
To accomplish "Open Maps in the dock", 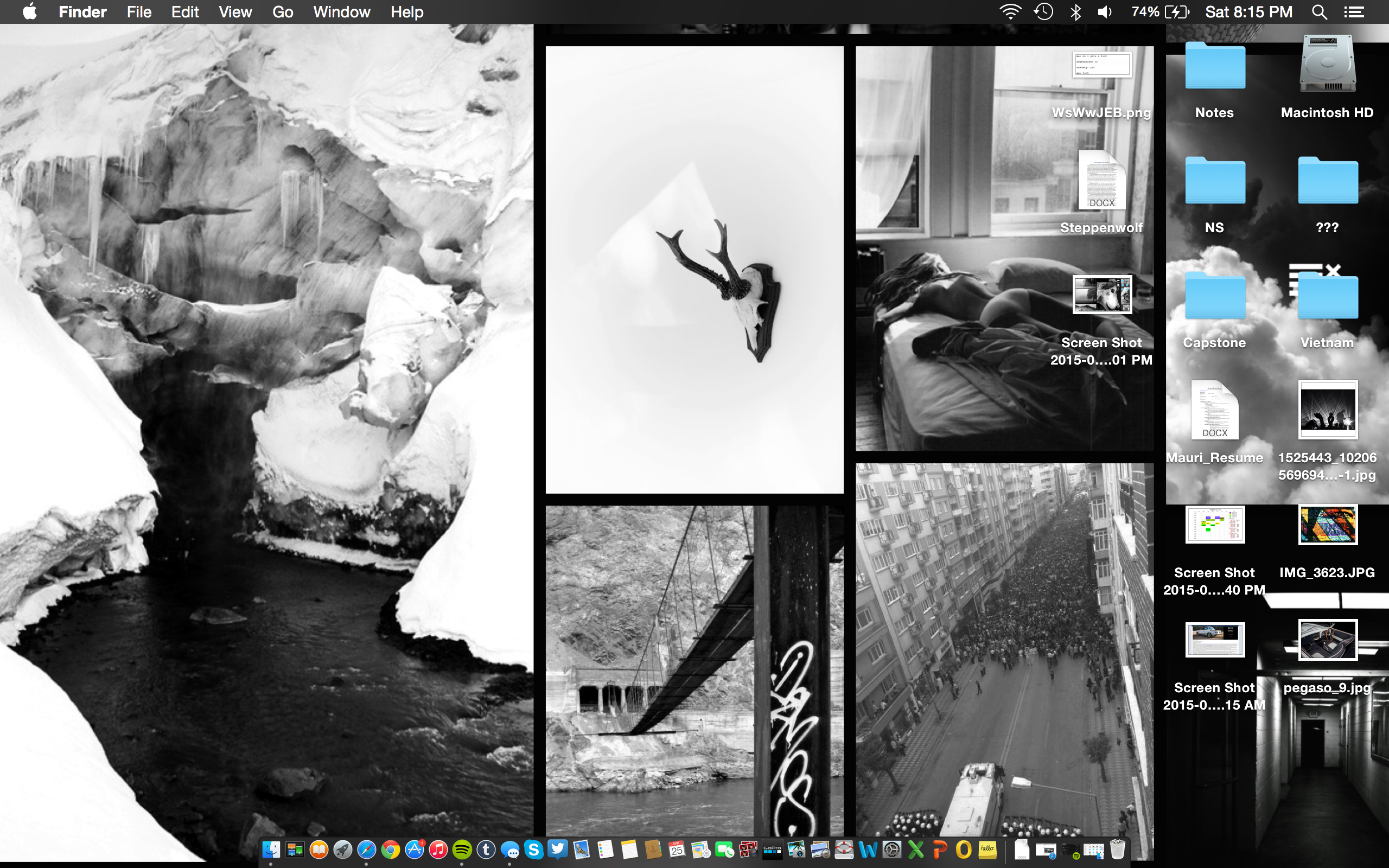I will (x=701, y=849).
